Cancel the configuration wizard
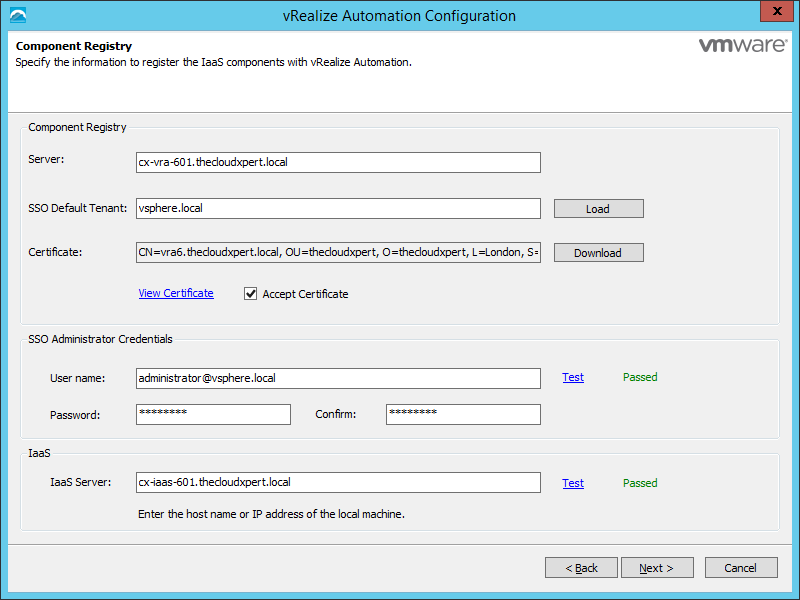This screenshot has width=800, height=600. click(x=741, y=568)
